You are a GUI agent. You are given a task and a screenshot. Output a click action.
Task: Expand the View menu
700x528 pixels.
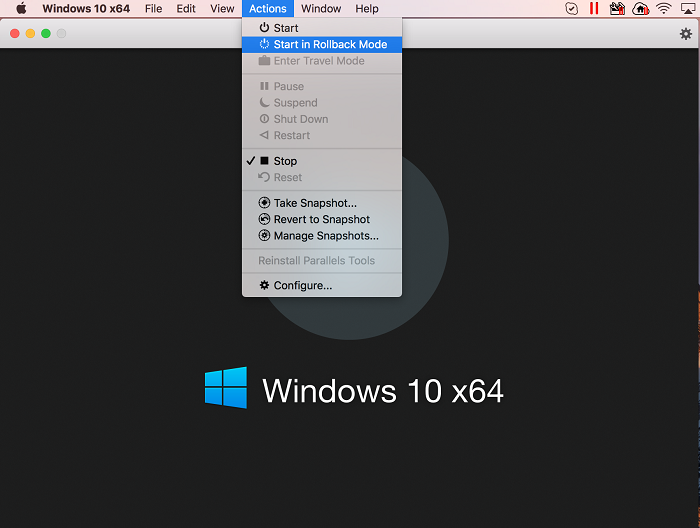coord(222,9)
